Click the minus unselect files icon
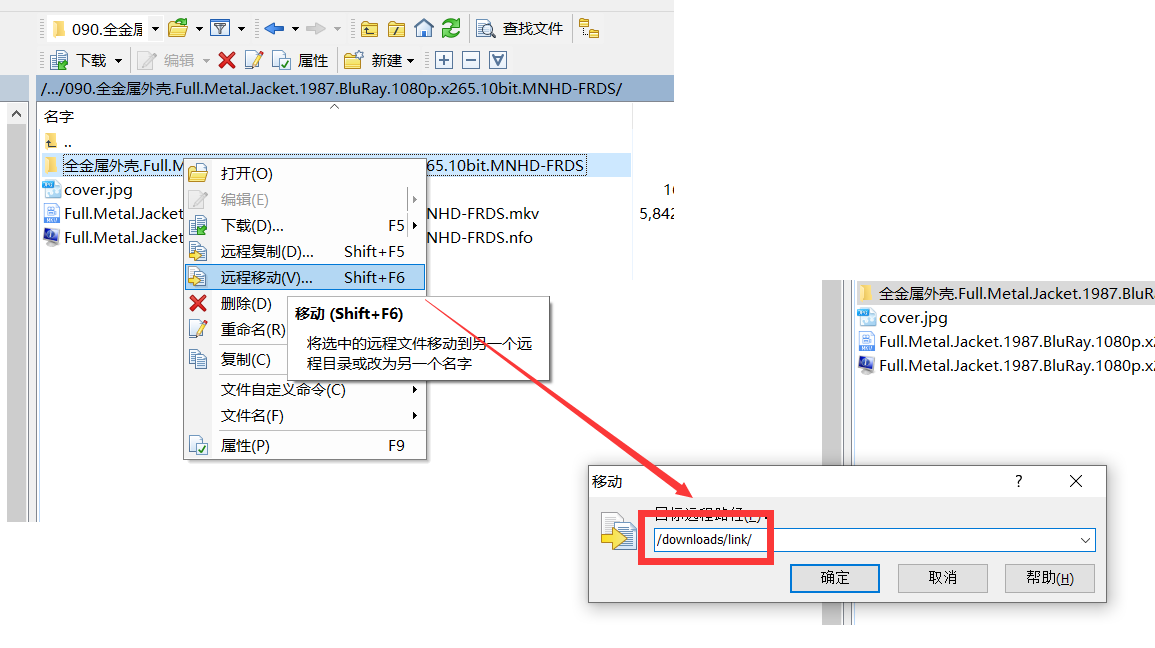 pyautogui.click(x=471, y=60)
